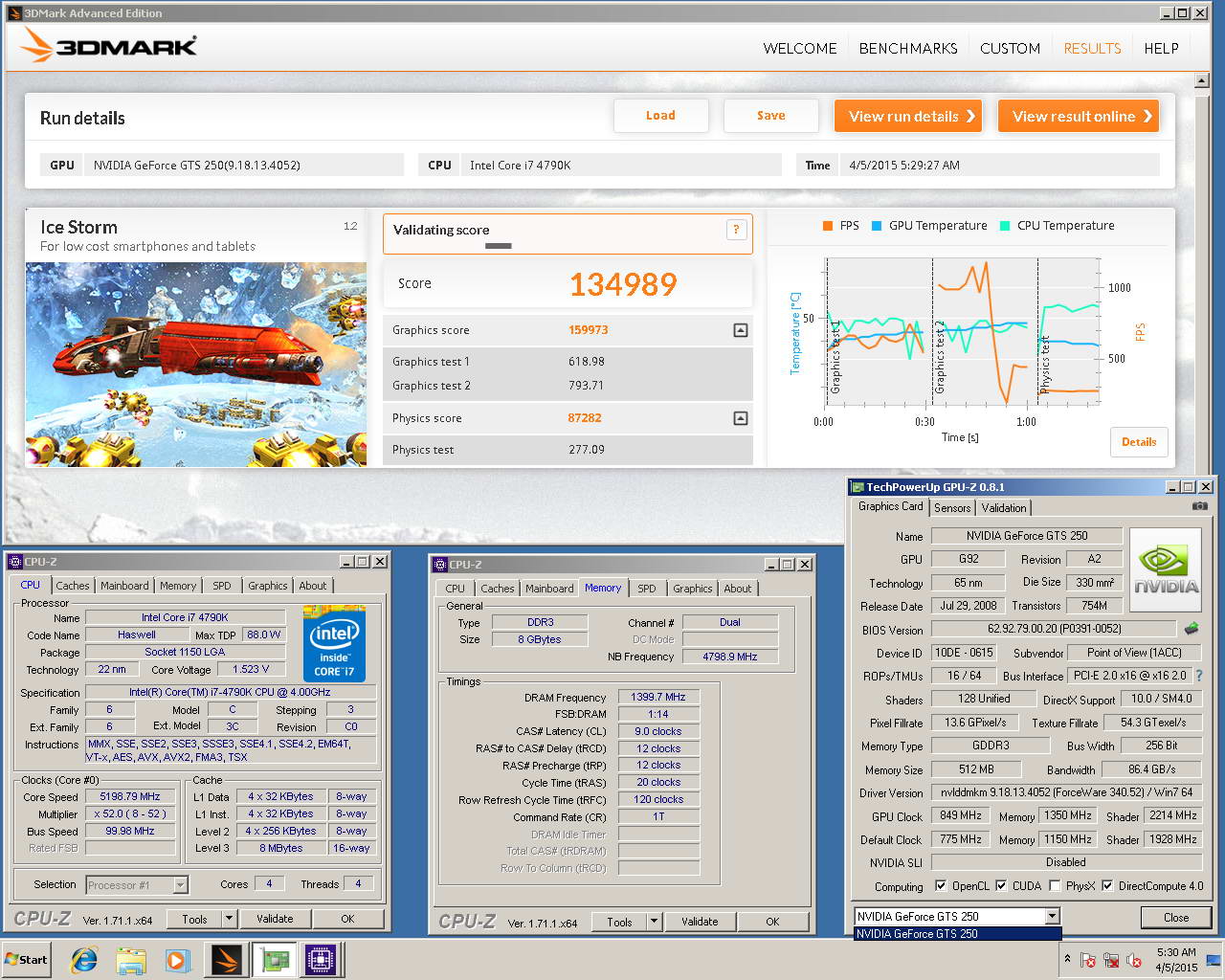Switch to GPU-Z via its taskbar icon

click(275, 960)
